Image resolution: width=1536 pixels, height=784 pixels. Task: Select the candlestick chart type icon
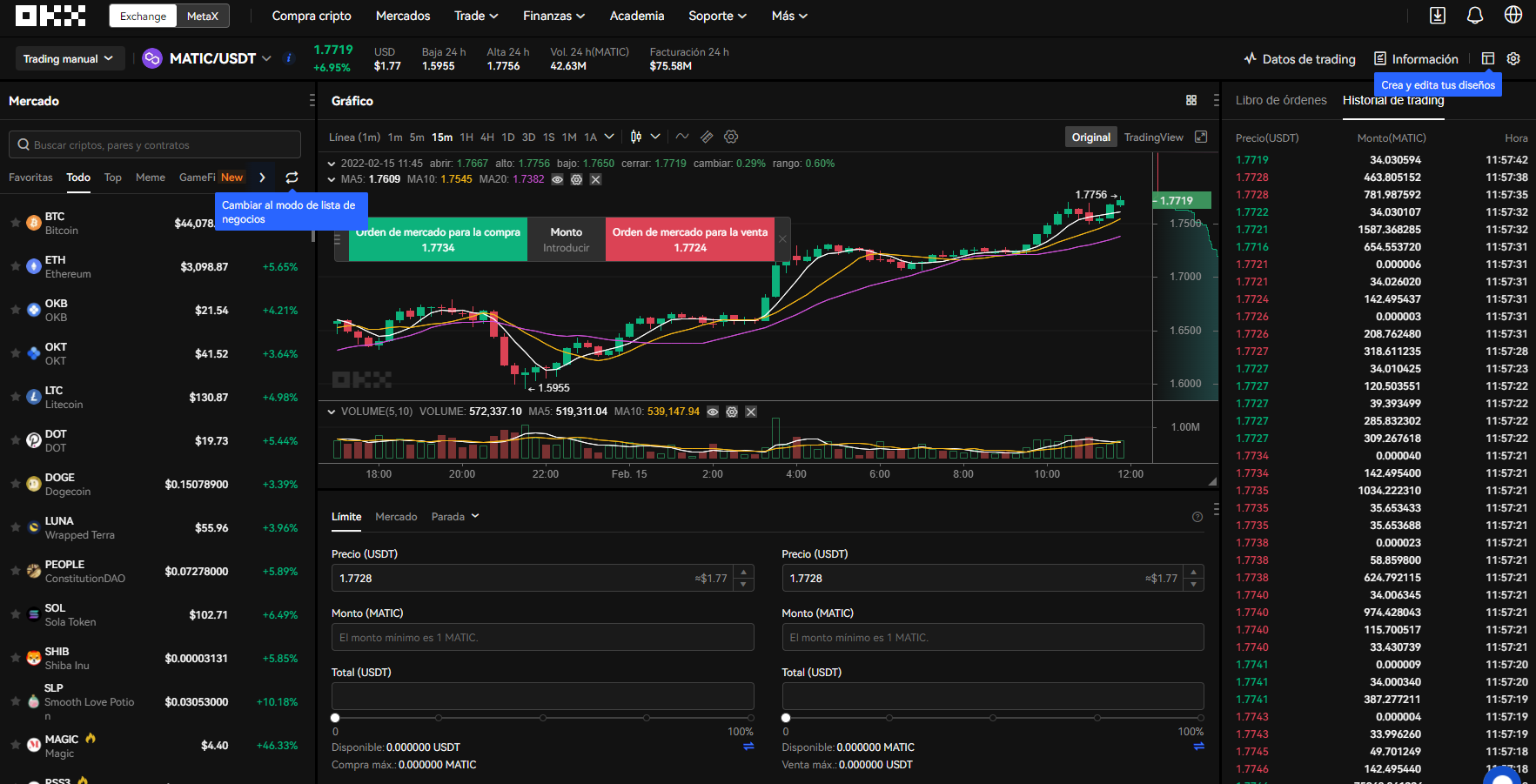point(636,137)
